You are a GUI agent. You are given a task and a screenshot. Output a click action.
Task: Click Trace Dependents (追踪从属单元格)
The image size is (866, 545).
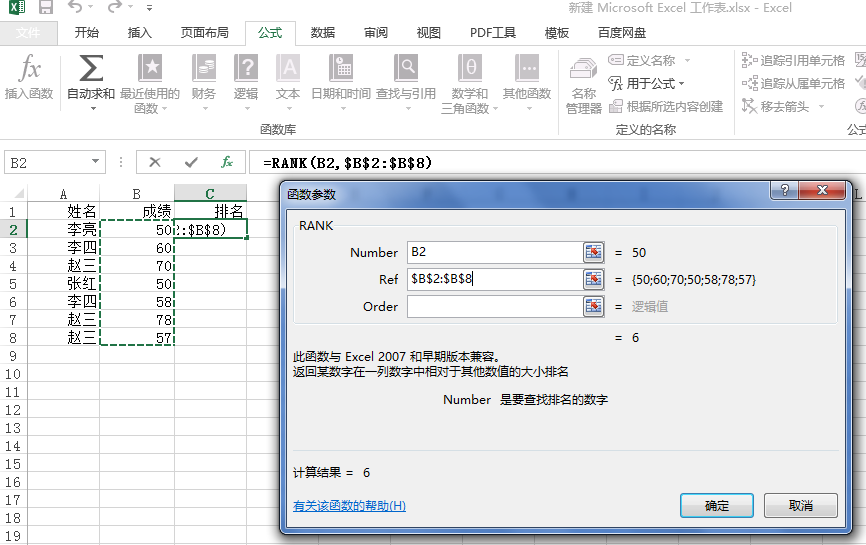coord(793,83)
